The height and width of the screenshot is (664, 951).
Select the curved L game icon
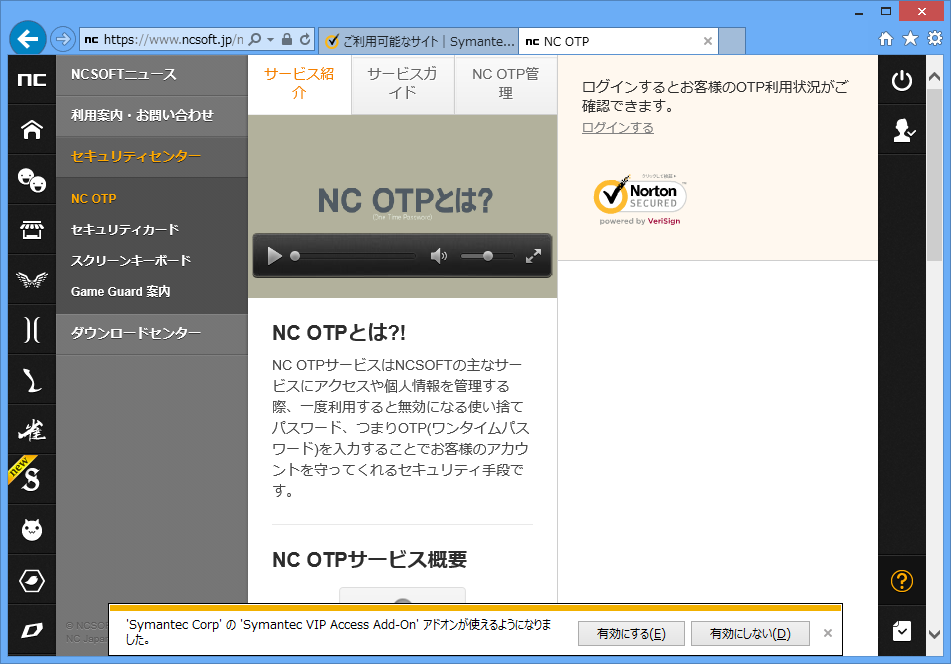[x=32, y=380]
